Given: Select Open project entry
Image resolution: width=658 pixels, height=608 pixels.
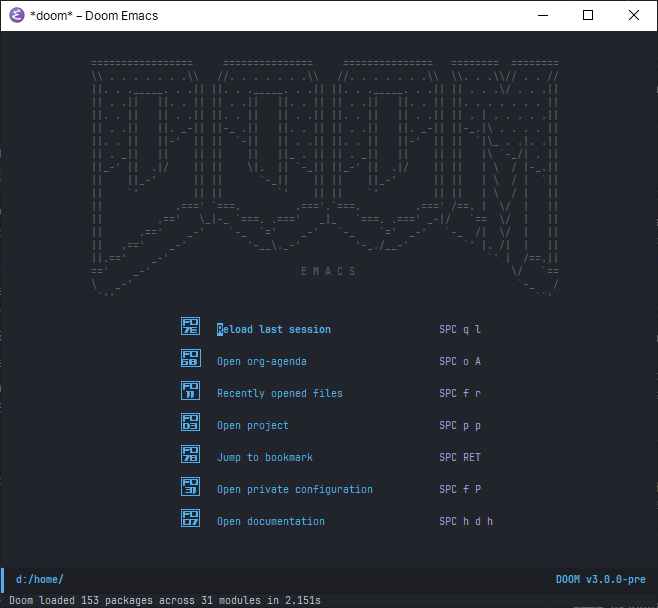Looking at the screenshot, I should [x=253, y=425].
